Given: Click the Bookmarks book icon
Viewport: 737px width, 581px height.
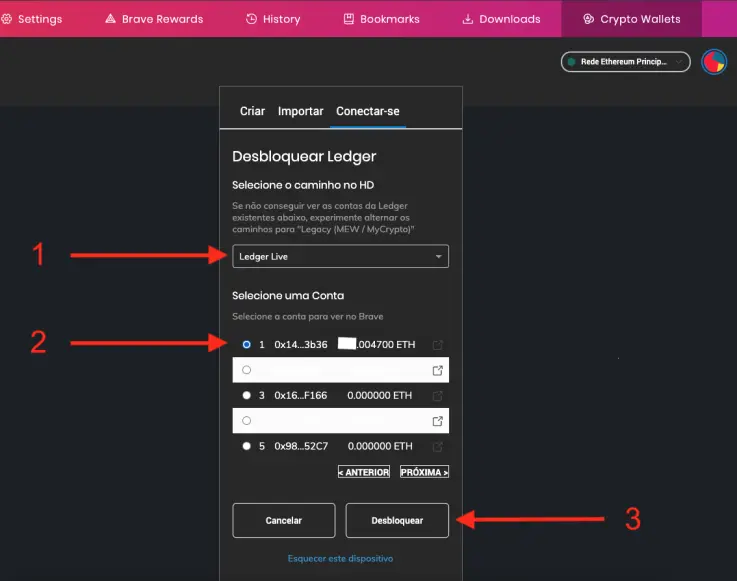Looking at the screenshot, I should pos(349,19).
